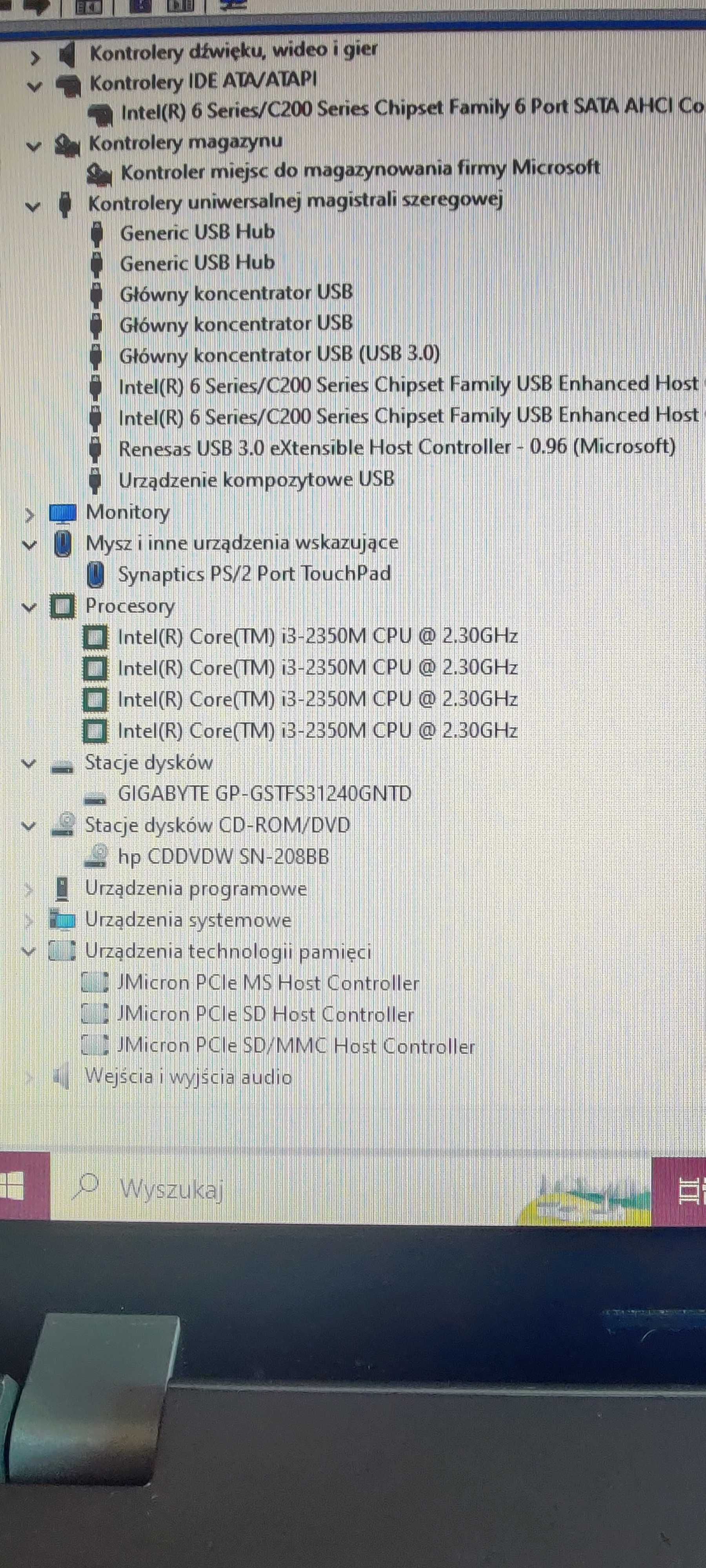
Task: Select Intel 6 Series 6 Port SATA AHCI controller
Action: click(x=412, y=109)
